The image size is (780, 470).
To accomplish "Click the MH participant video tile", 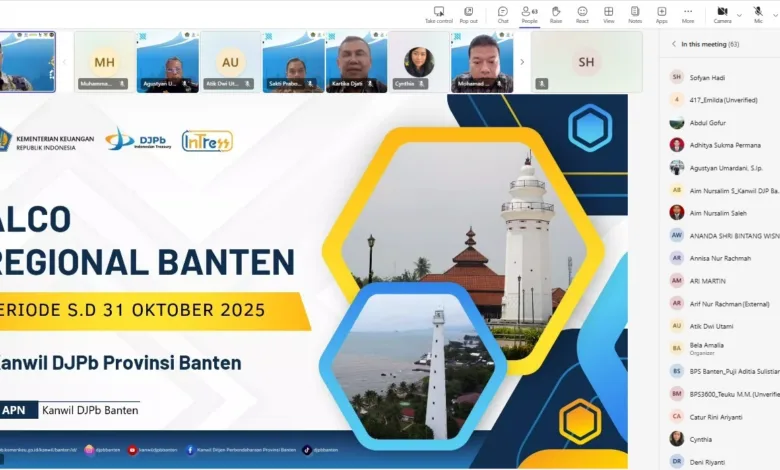I will [x=104, y=61].
